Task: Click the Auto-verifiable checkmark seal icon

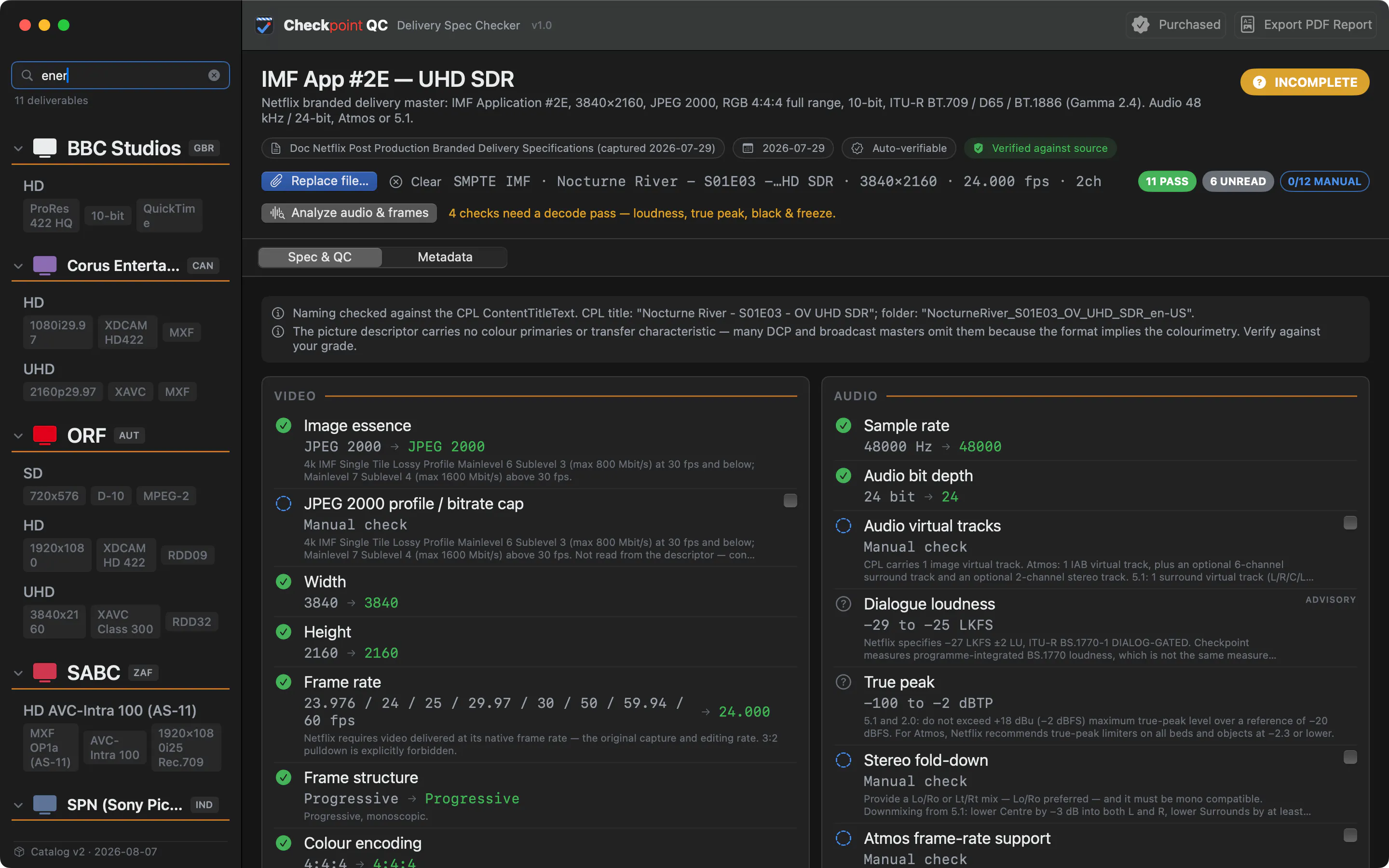Action: (857, 148)
